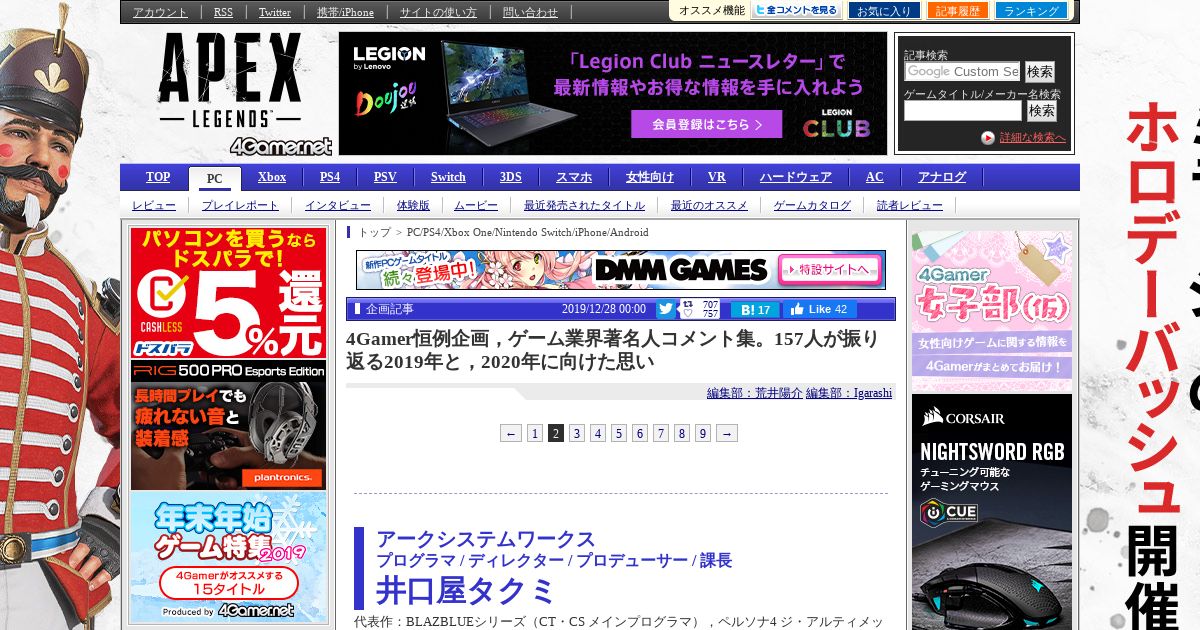This screenshot has height=630, width=1200.
Task: Open the 年末年始ゲーム特集2019 banner
Action: click(228, 556)
